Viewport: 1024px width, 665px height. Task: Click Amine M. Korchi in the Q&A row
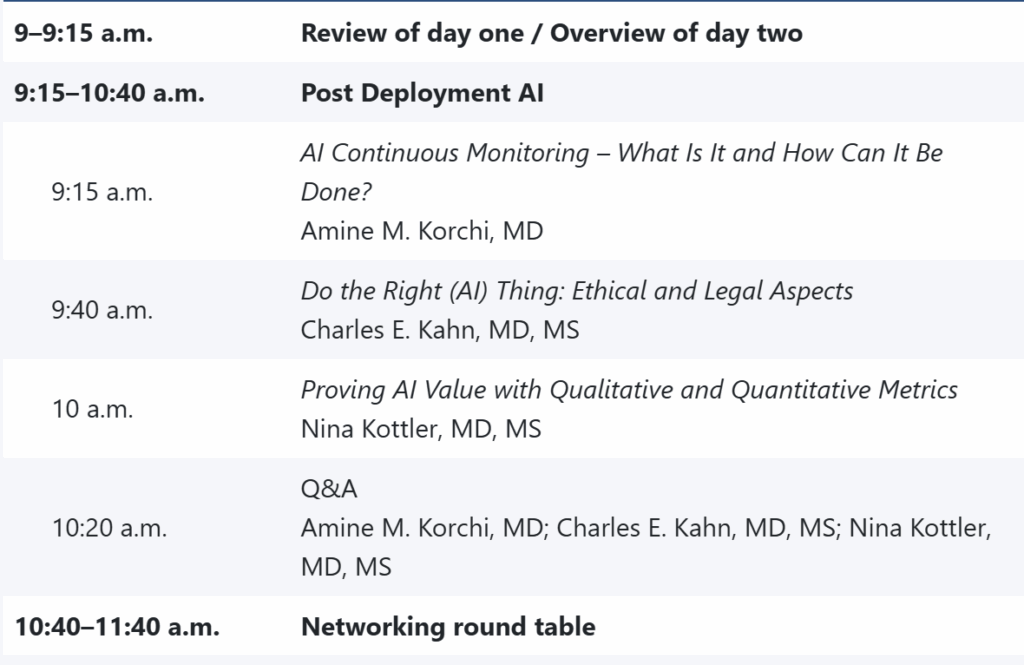tap(421, 528)
